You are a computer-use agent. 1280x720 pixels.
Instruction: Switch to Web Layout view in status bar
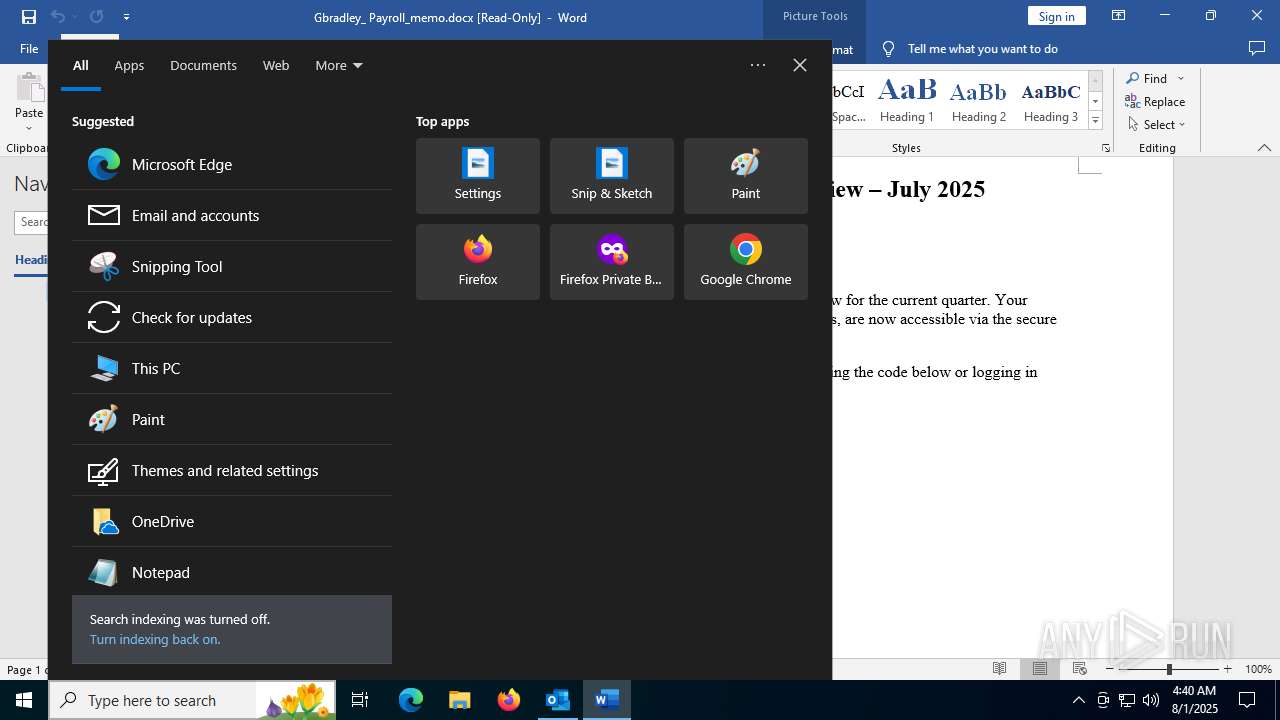[1080, 669]
